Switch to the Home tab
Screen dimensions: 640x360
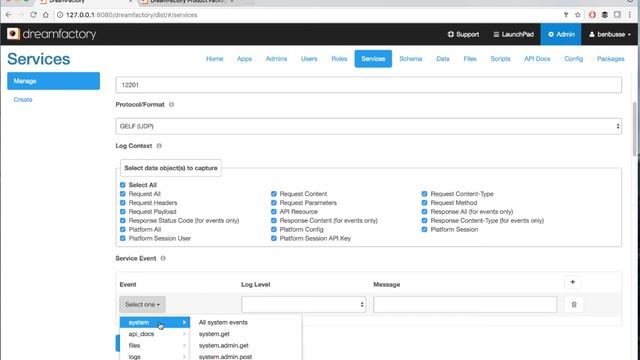pos(215,59)
